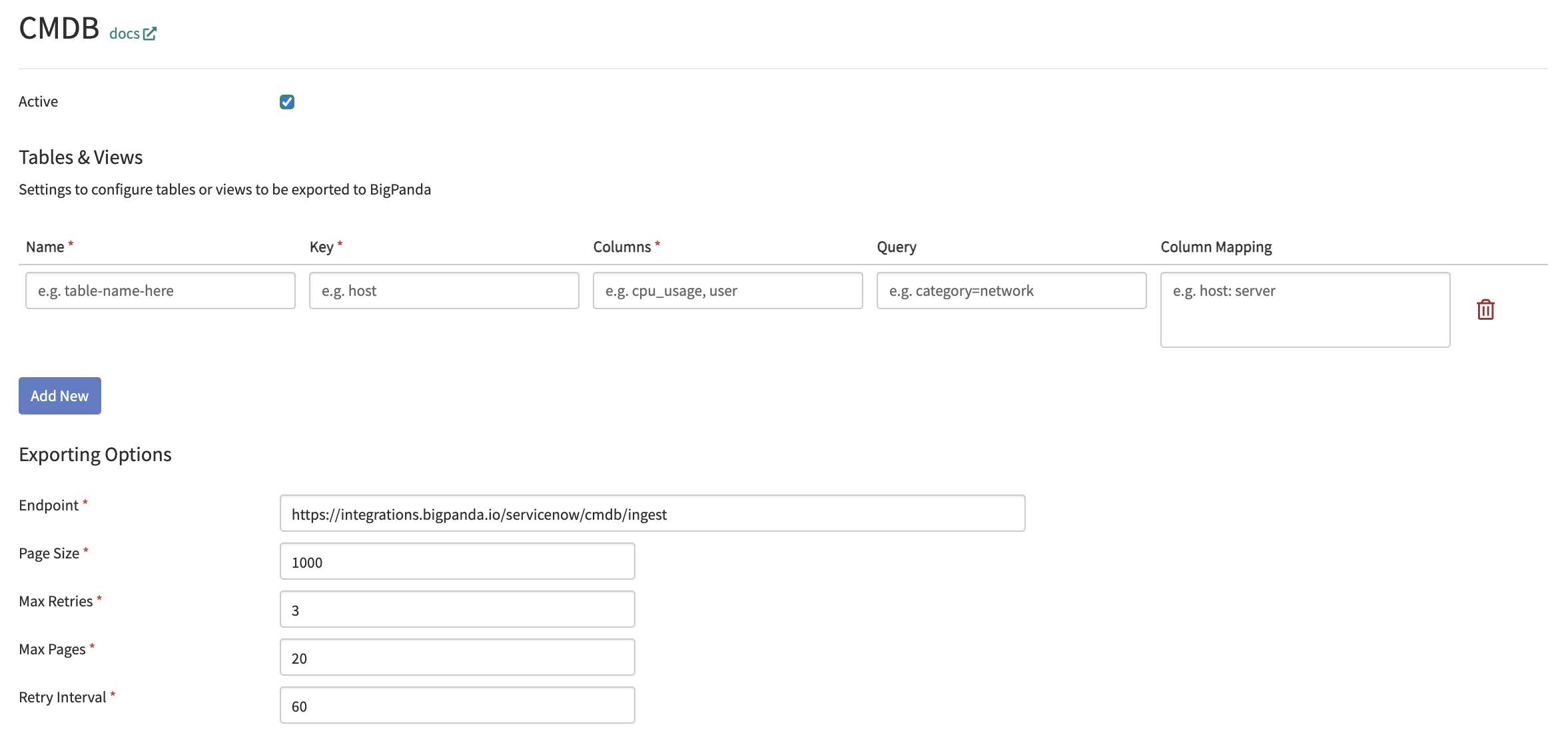
Task: Focus the Columns input field
Action: coord(728,291)
